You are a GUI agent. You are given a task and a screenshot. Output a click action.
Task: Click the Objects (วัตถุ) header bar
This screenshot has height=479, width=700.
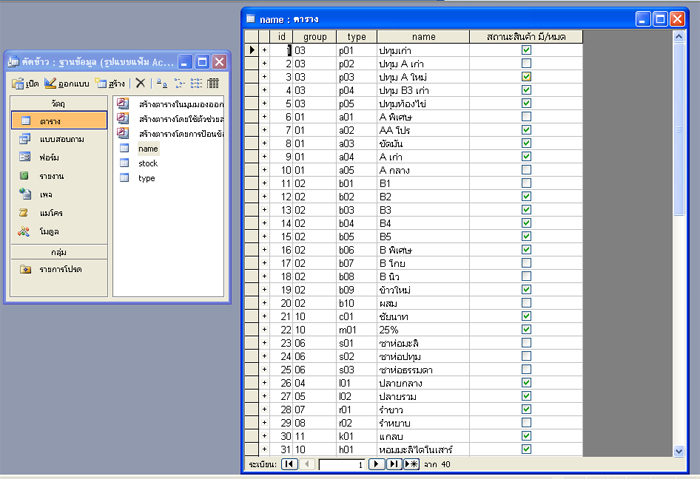point(59,104)
